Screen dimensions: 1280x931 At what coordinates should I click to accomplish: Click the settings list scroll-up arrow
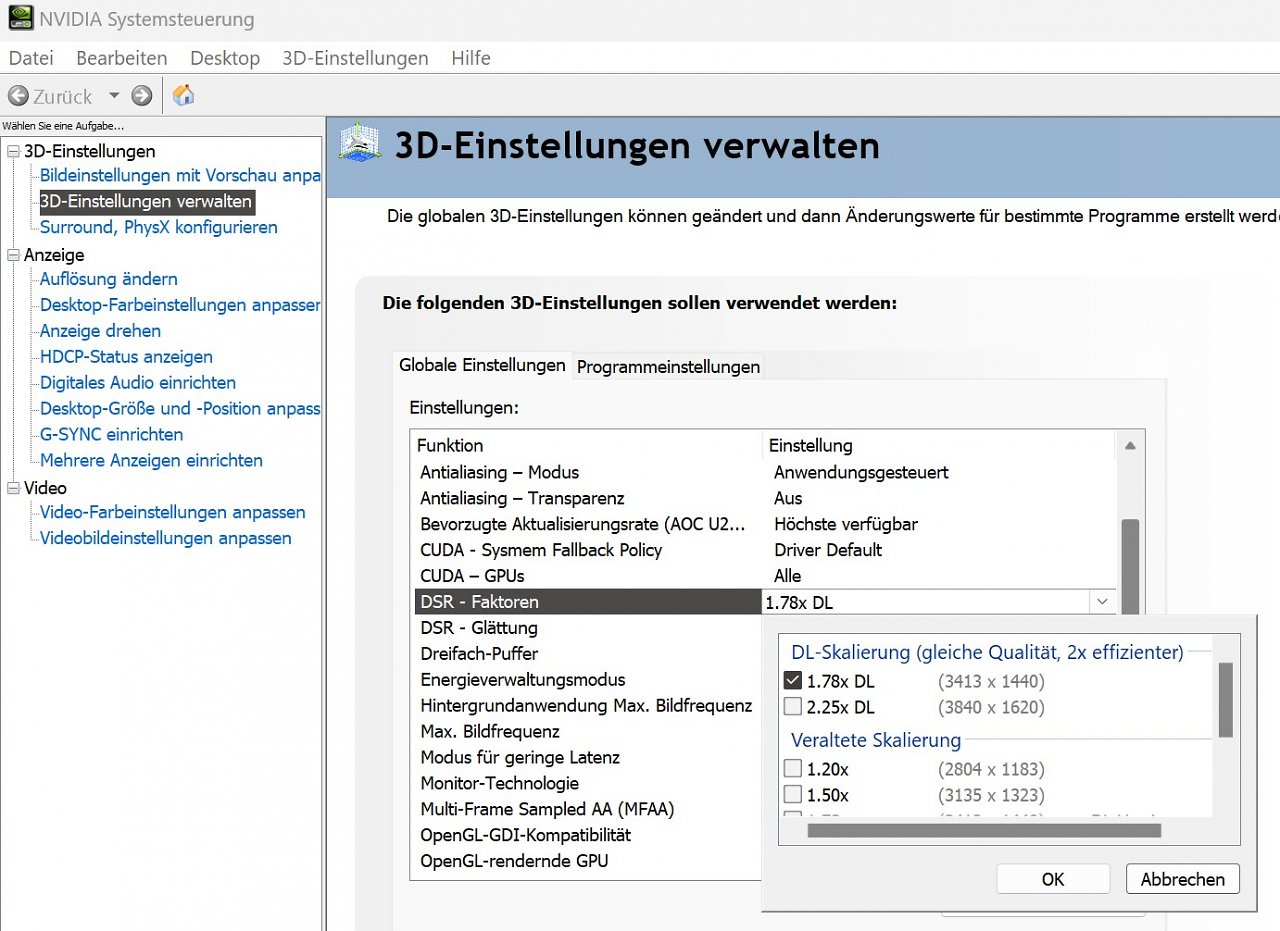(x=1130, y=445)
